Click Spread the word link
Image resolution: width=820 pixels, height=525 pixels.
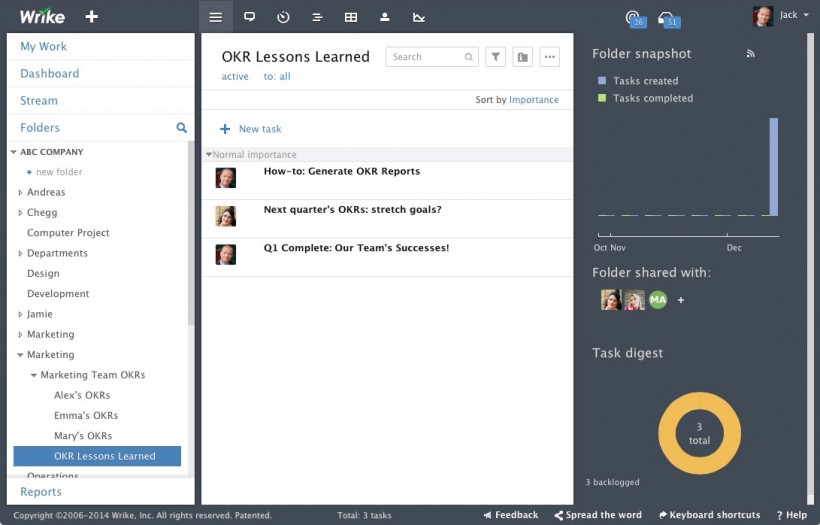tap(598, 515)
